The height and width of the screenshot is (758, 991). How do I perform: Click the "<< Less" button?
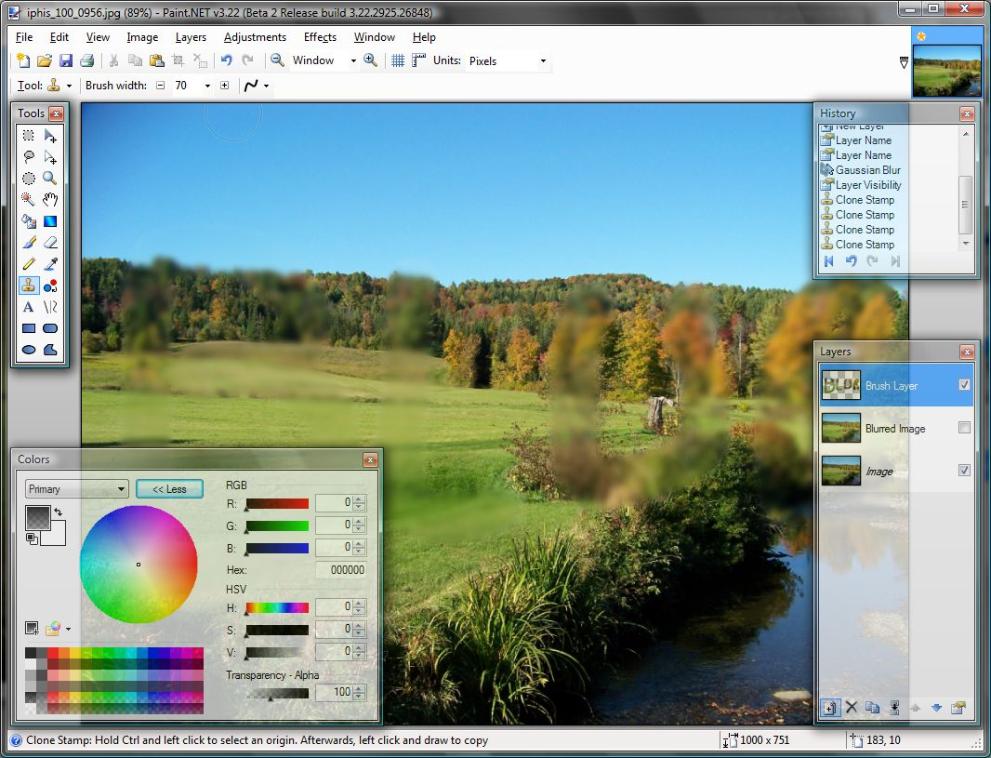[169, 489]
